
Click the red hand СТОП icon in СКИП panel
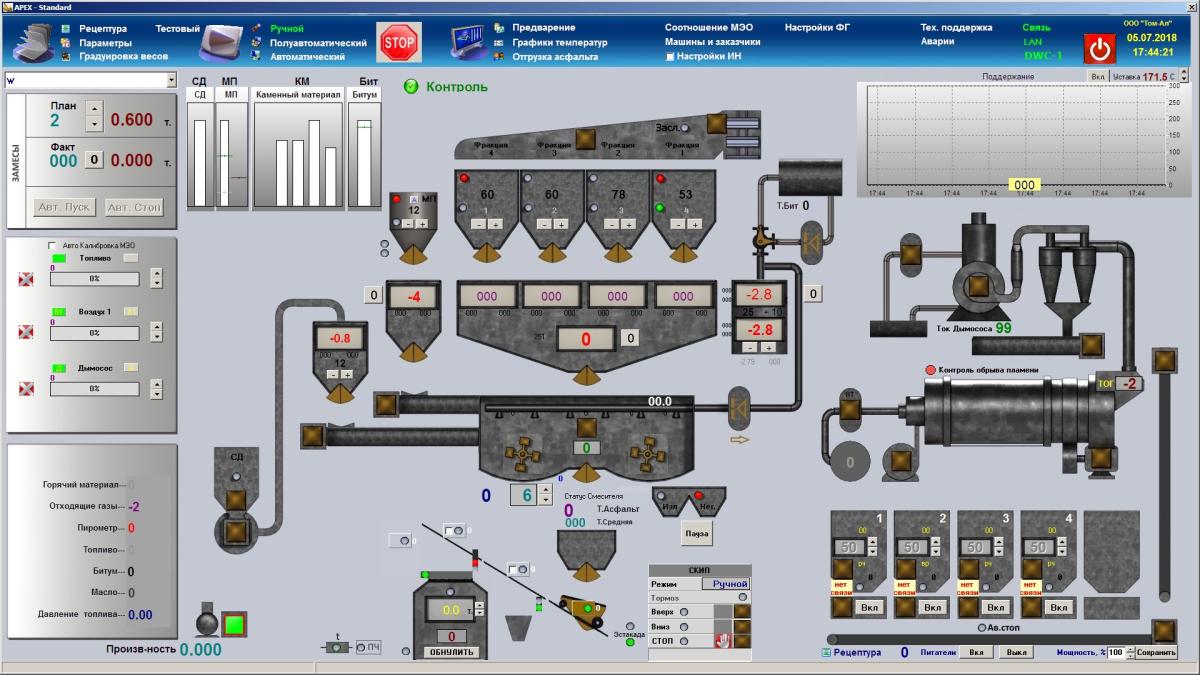[722, 641]
